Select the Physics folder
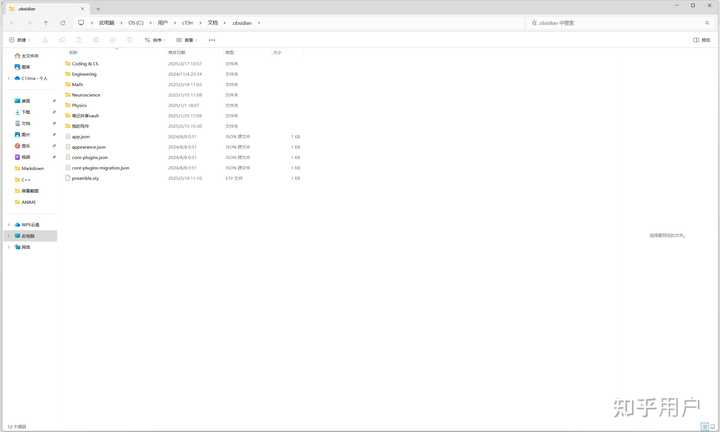The image size is (720, 432). click(x=79, y=106)
